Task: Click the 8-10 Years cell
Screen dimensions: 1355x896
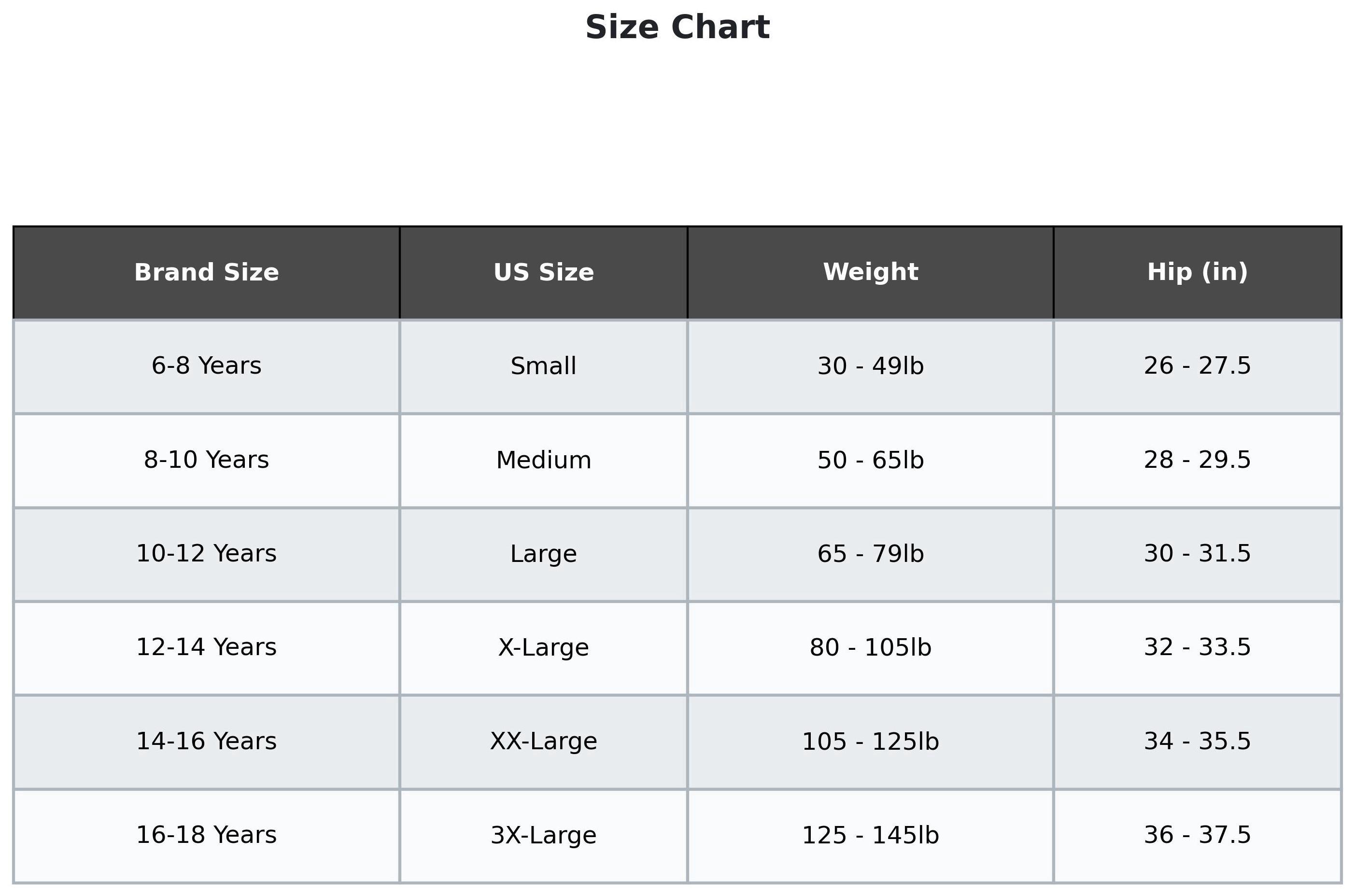Action: [x=206, y=460]
